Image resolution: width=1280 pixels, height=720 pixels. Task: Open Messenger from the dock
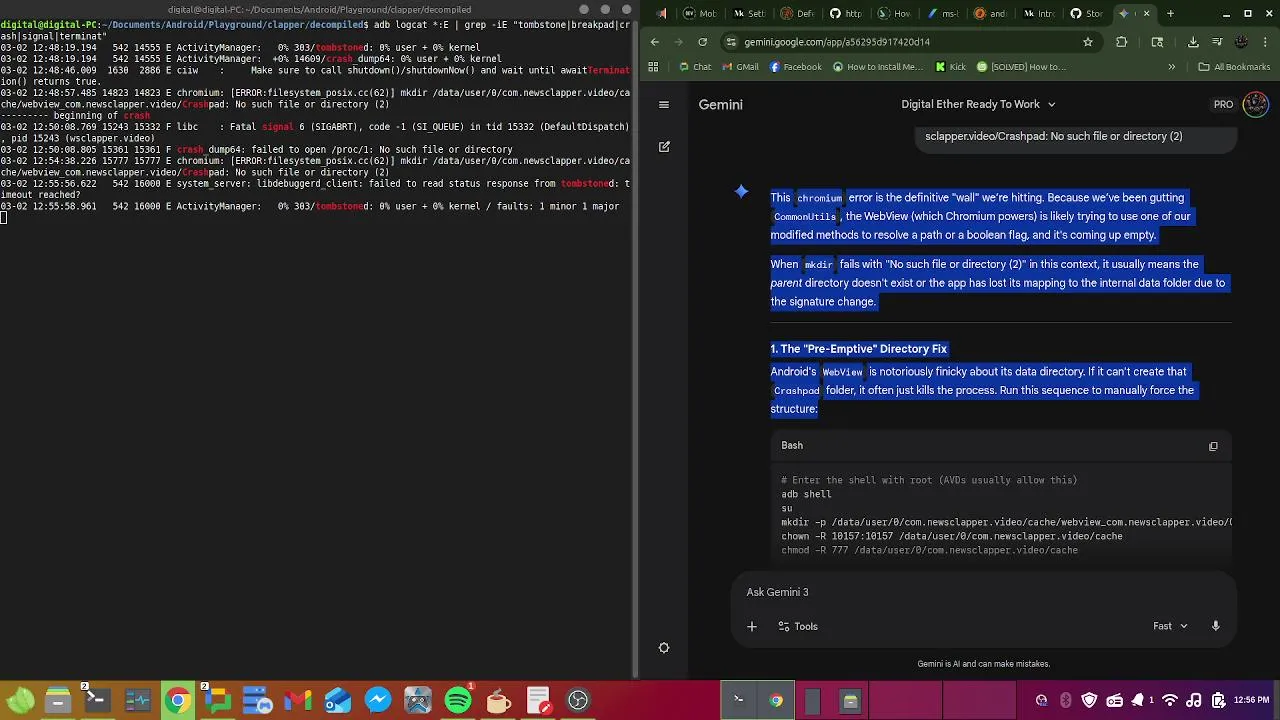point(377,700)
